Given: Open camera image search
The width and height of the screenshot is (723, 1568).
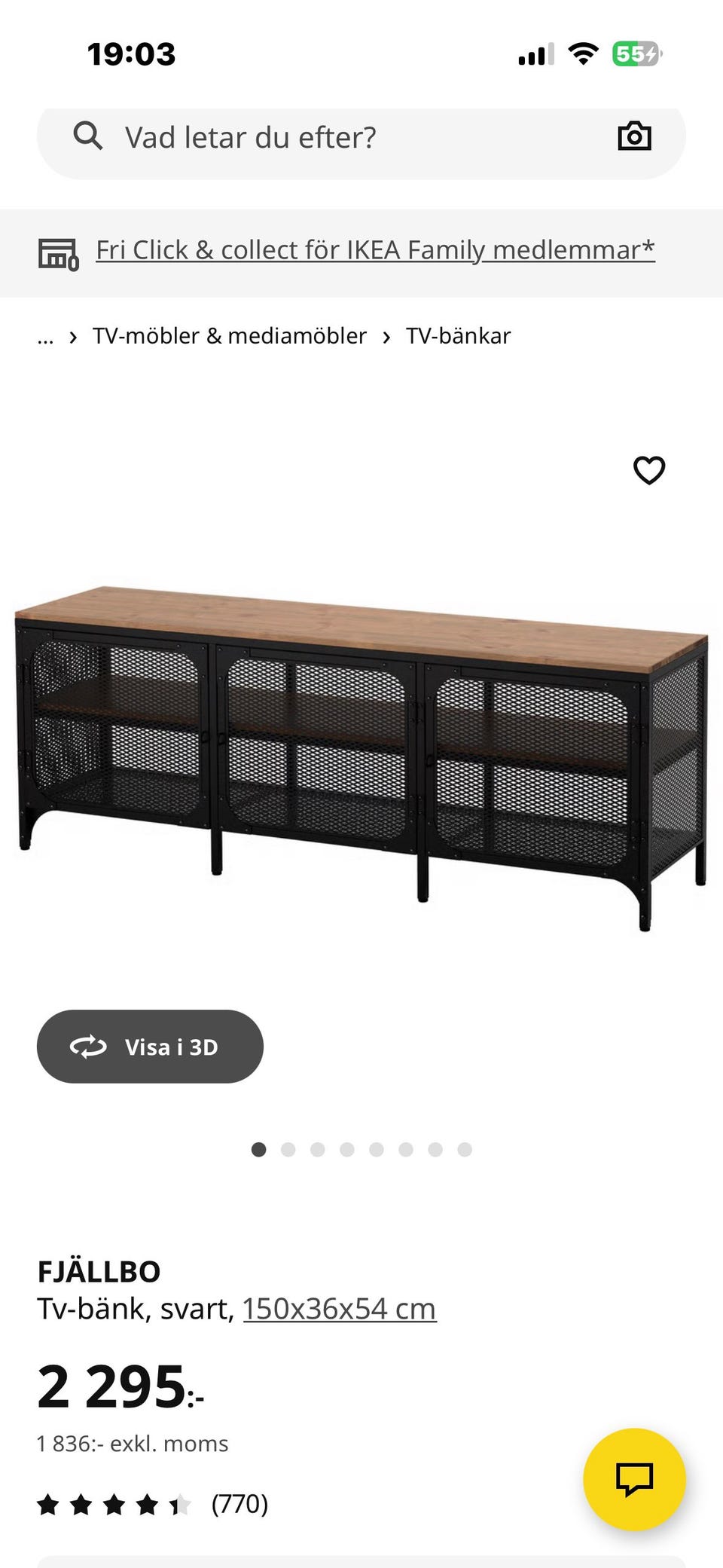Looking at the screenshot, I should [634, 136].
